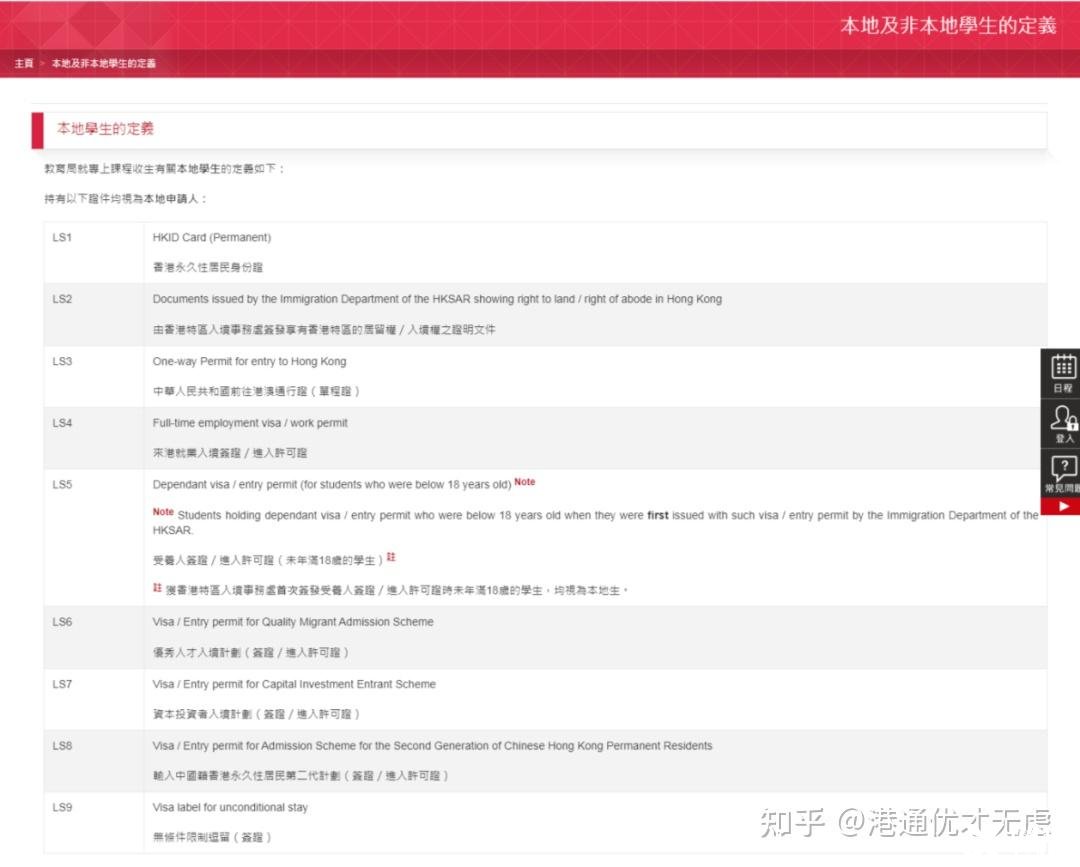Click 'Full-time employment visa / work permit'
This screenshot has width=1080, height=867.
coord(250,423)
